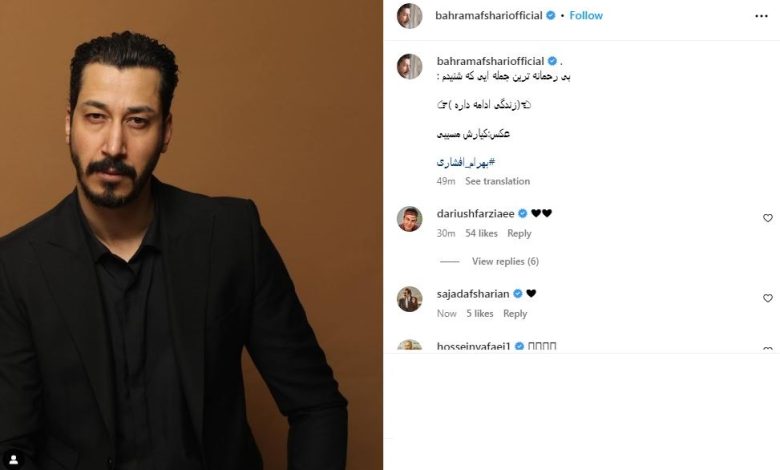Image resolution: width=780 pixels, height=470 pixels.
Task: Open the three-dot more options menu
Action: (761, 16)
